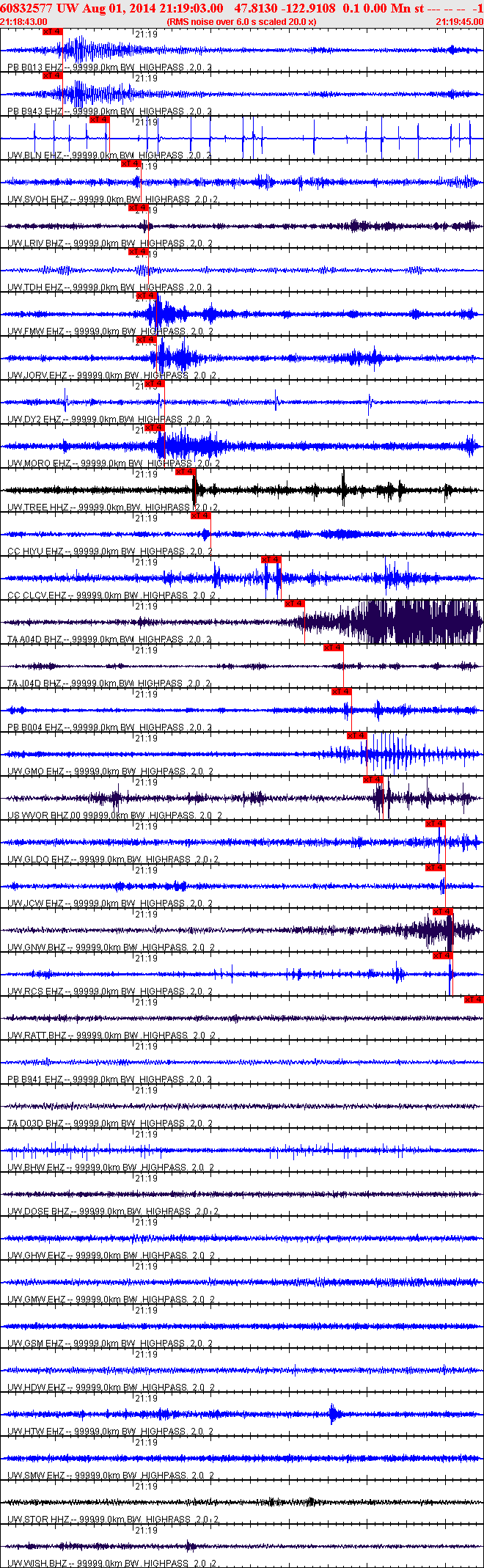Image resolution: width=484 pixels, height=1568 pixels.
Task: Click the RMS noise scaling note
Action: [242, 22]
